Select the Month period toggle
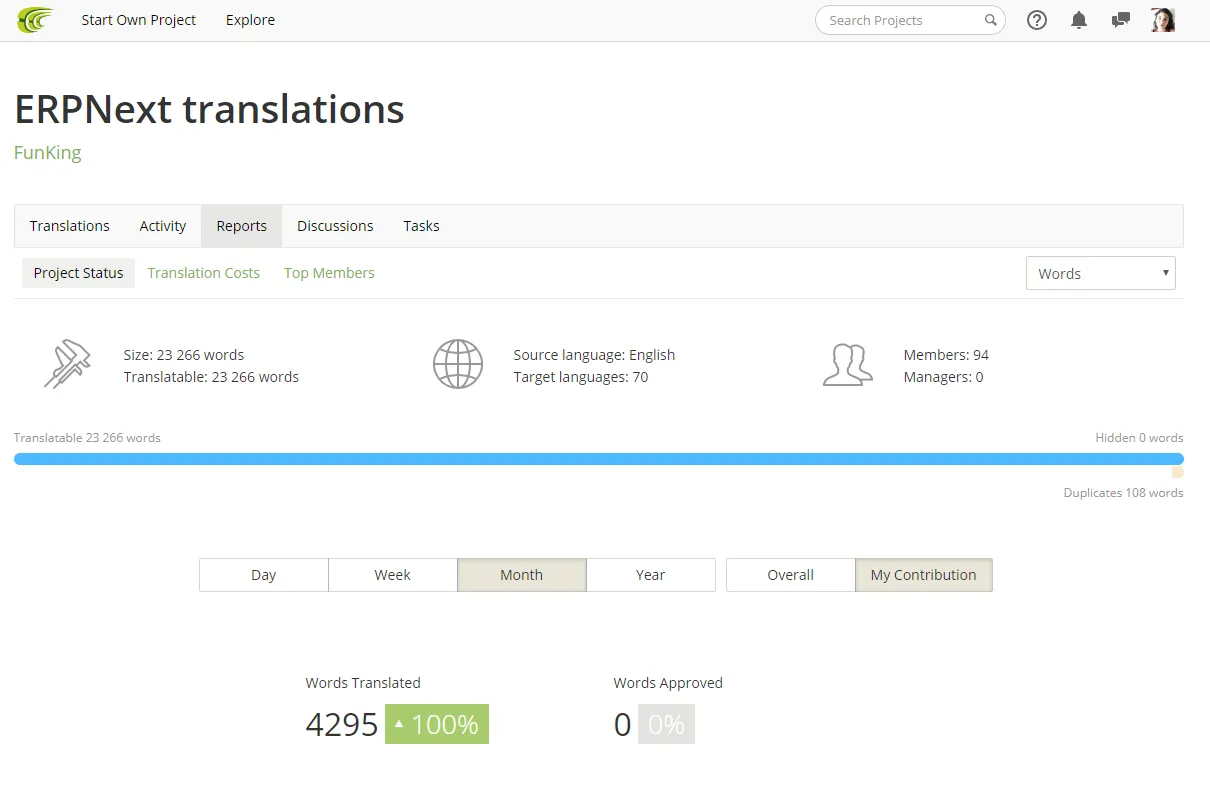The height and width of the screenshot is (791, 1210). 522,575
